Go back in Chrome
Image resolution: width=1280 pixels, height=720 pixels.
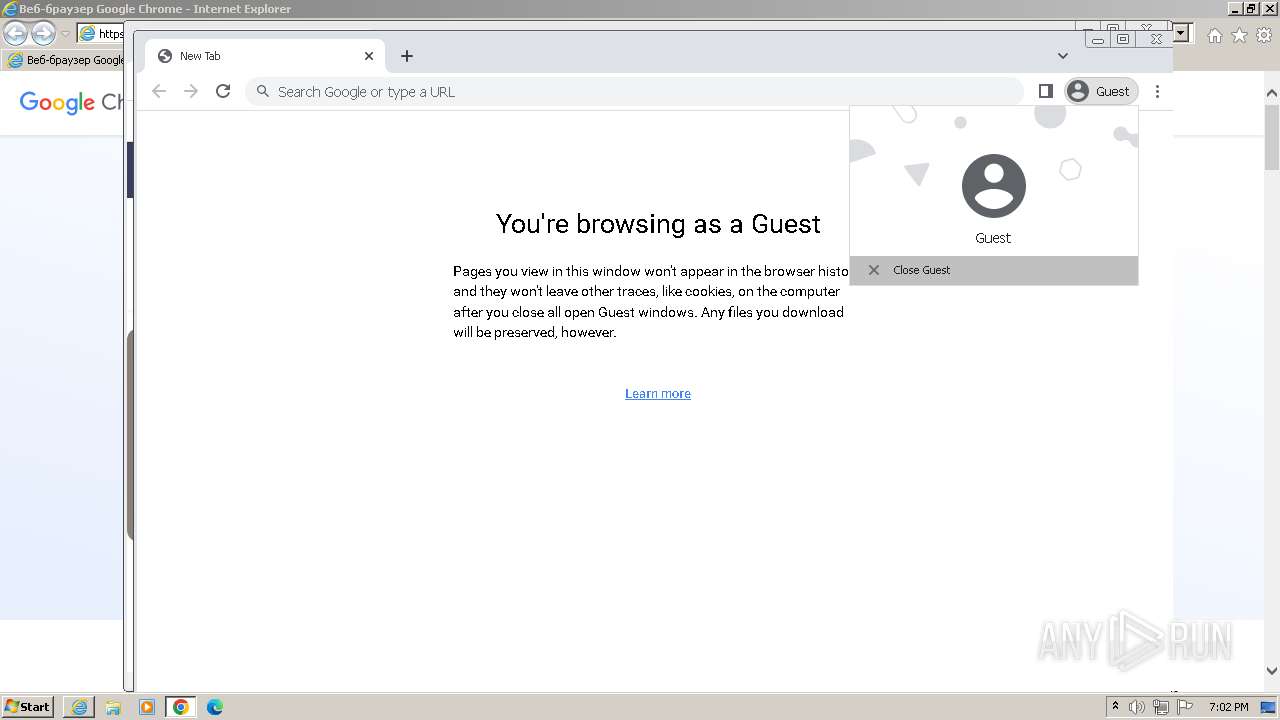pos(159,91)
